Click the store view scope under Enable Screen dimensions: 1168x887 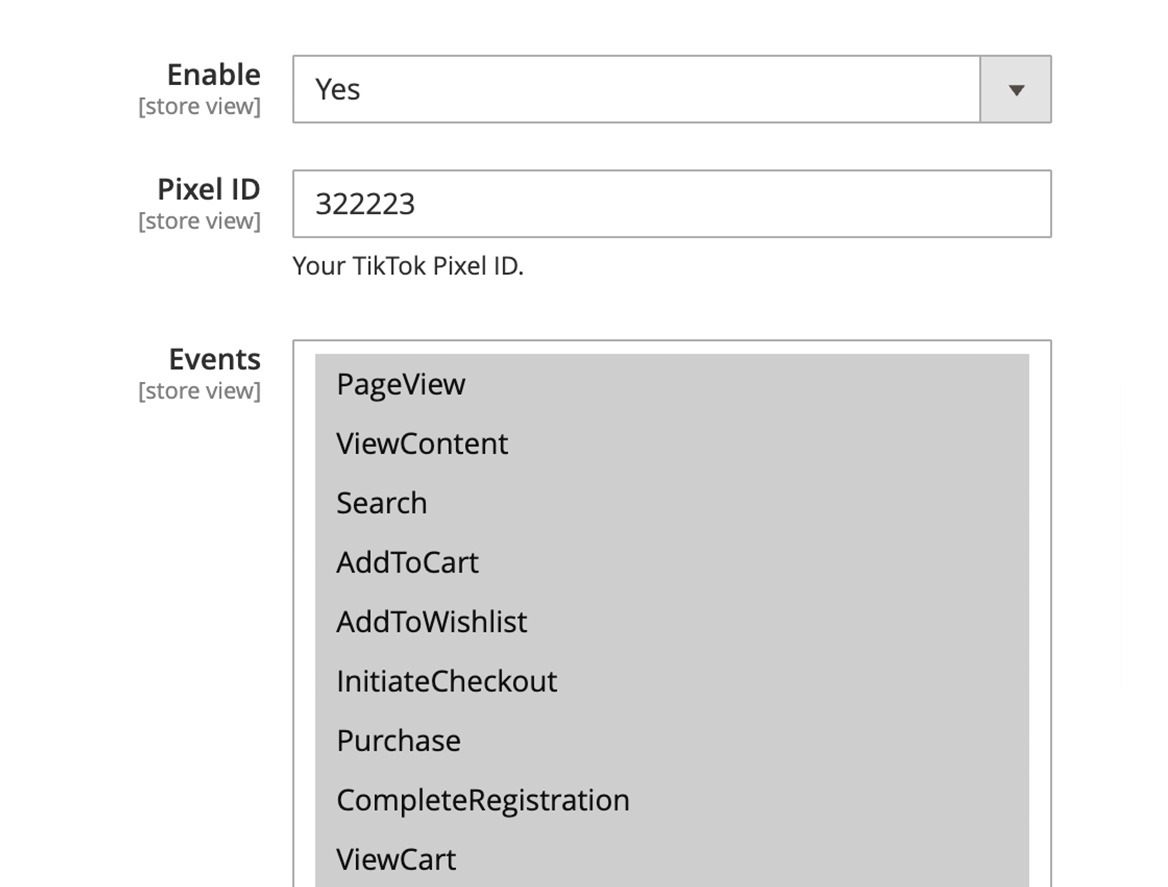(199, 107)
